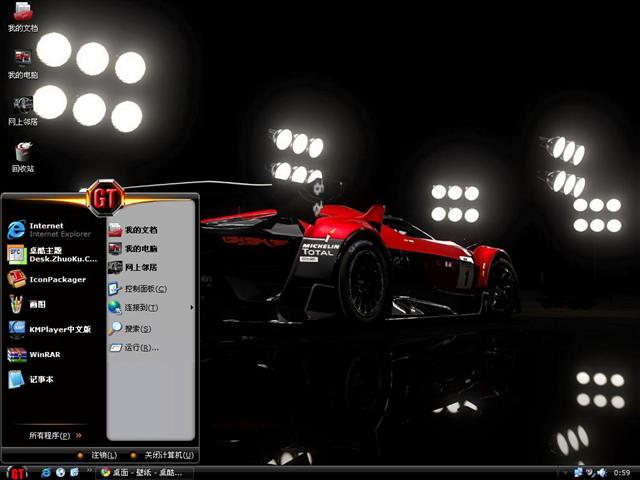The image size is (640, 480).
Task: Click the safely remove hardware tray icon
Action: (x=590, y=472)
